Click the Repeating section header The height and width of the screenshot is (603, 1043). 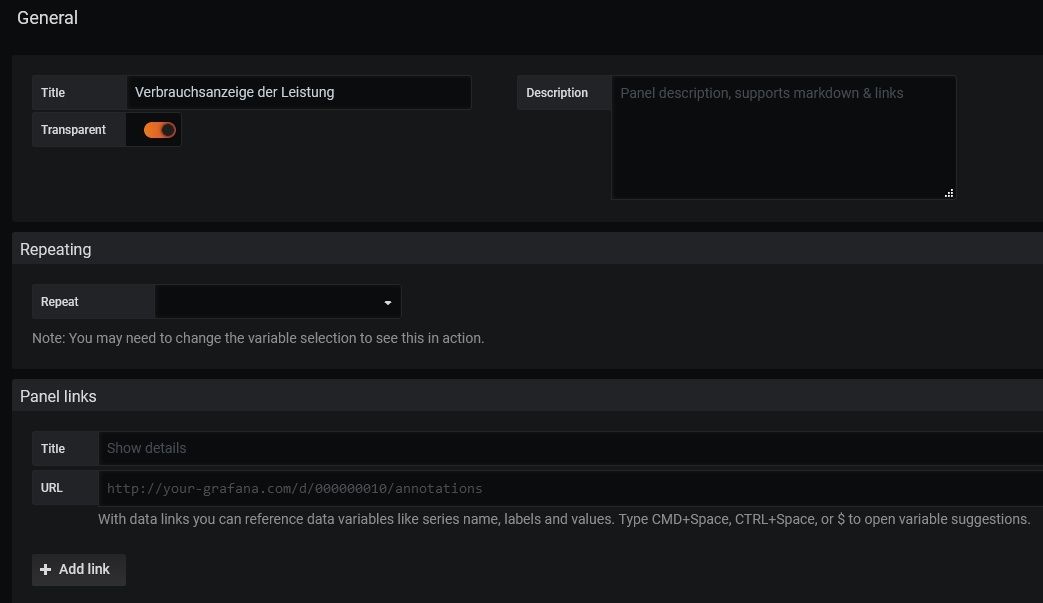[56, 250]
